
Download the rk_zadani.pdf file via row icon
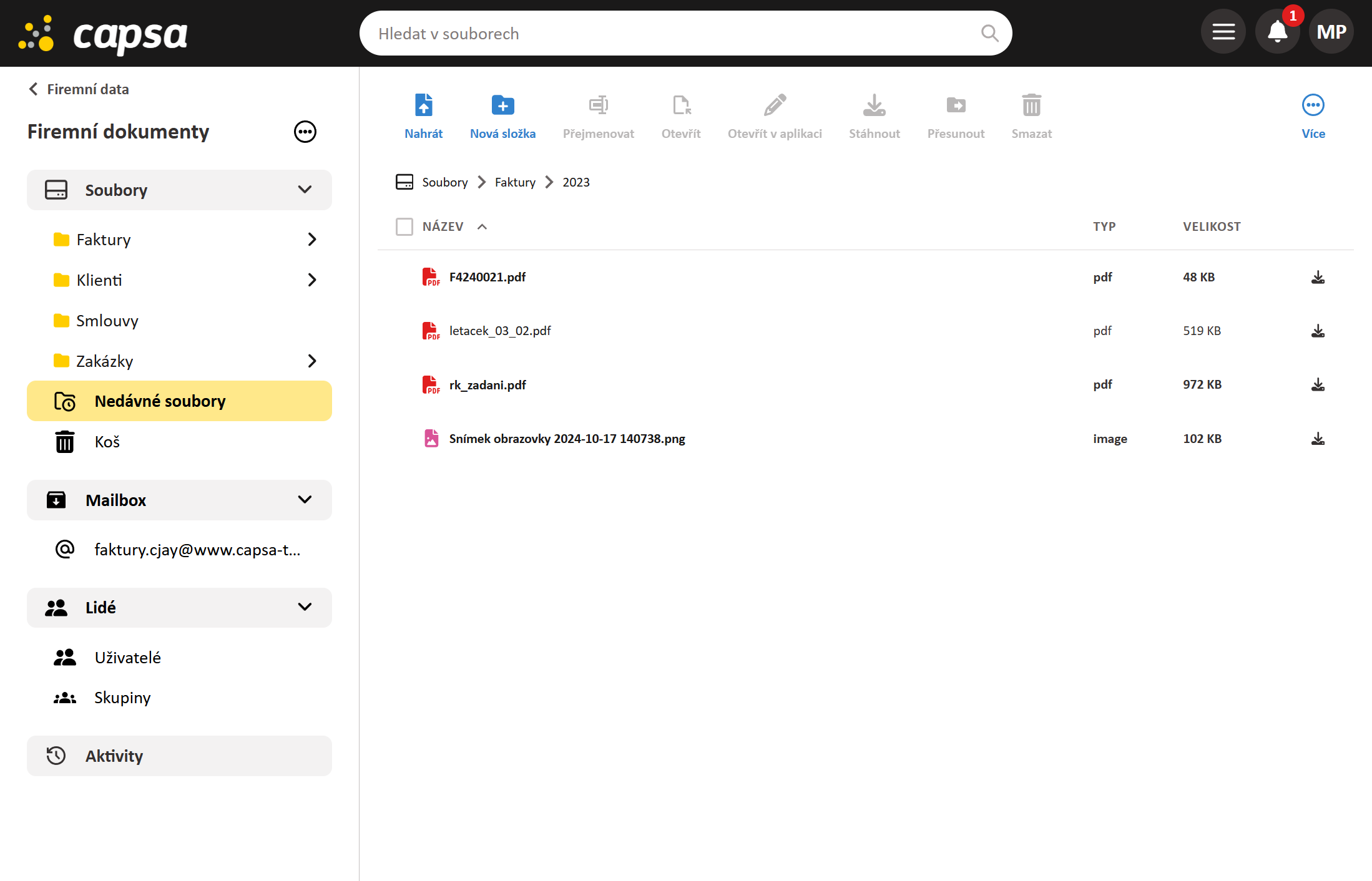[x=1318, y=385]
